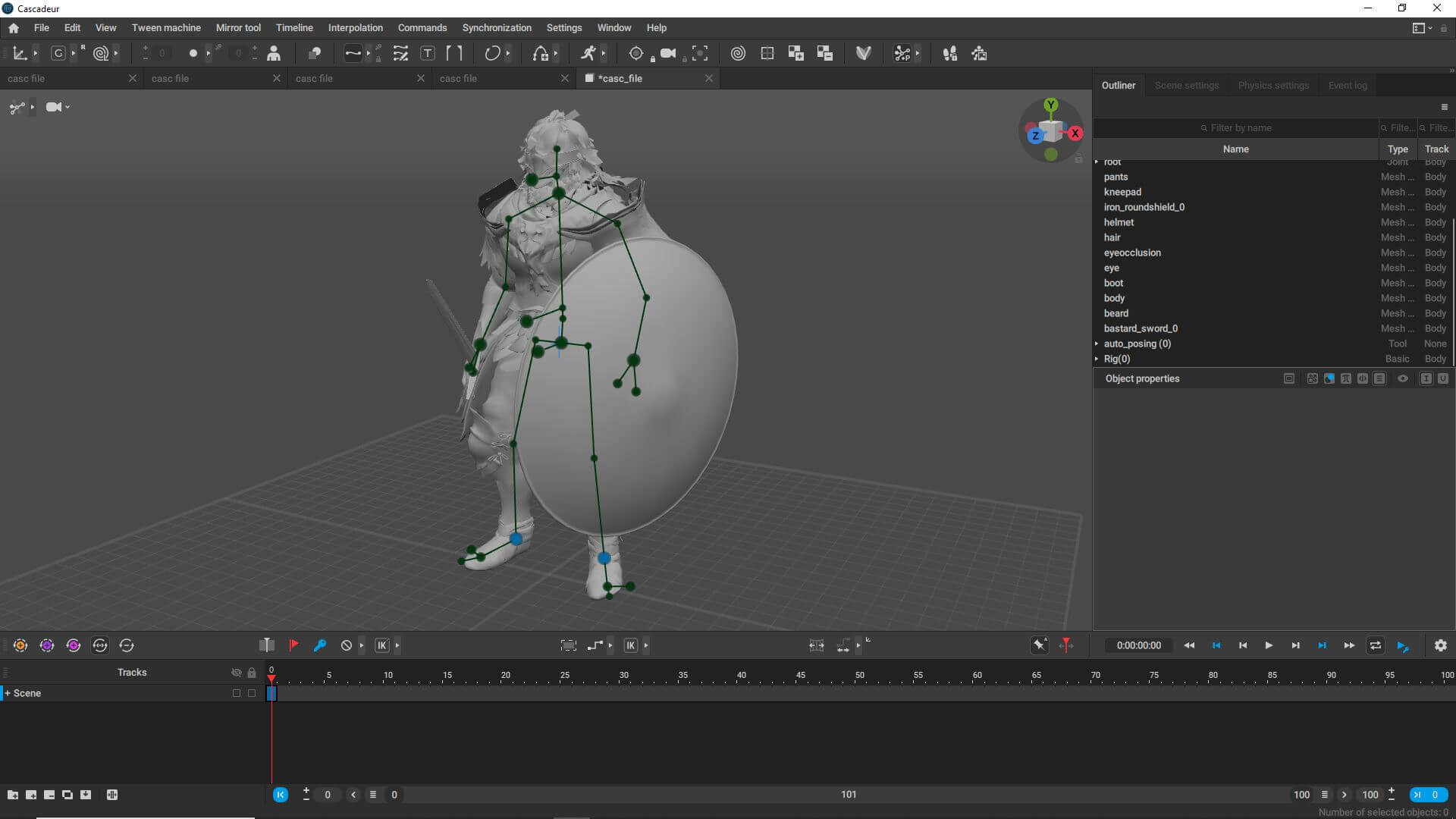Image resolution: width=1456 pixels, height=819 pixels.
Task: Toggle the Scene track lock checkbox
Action: click(x=252, y=693)
